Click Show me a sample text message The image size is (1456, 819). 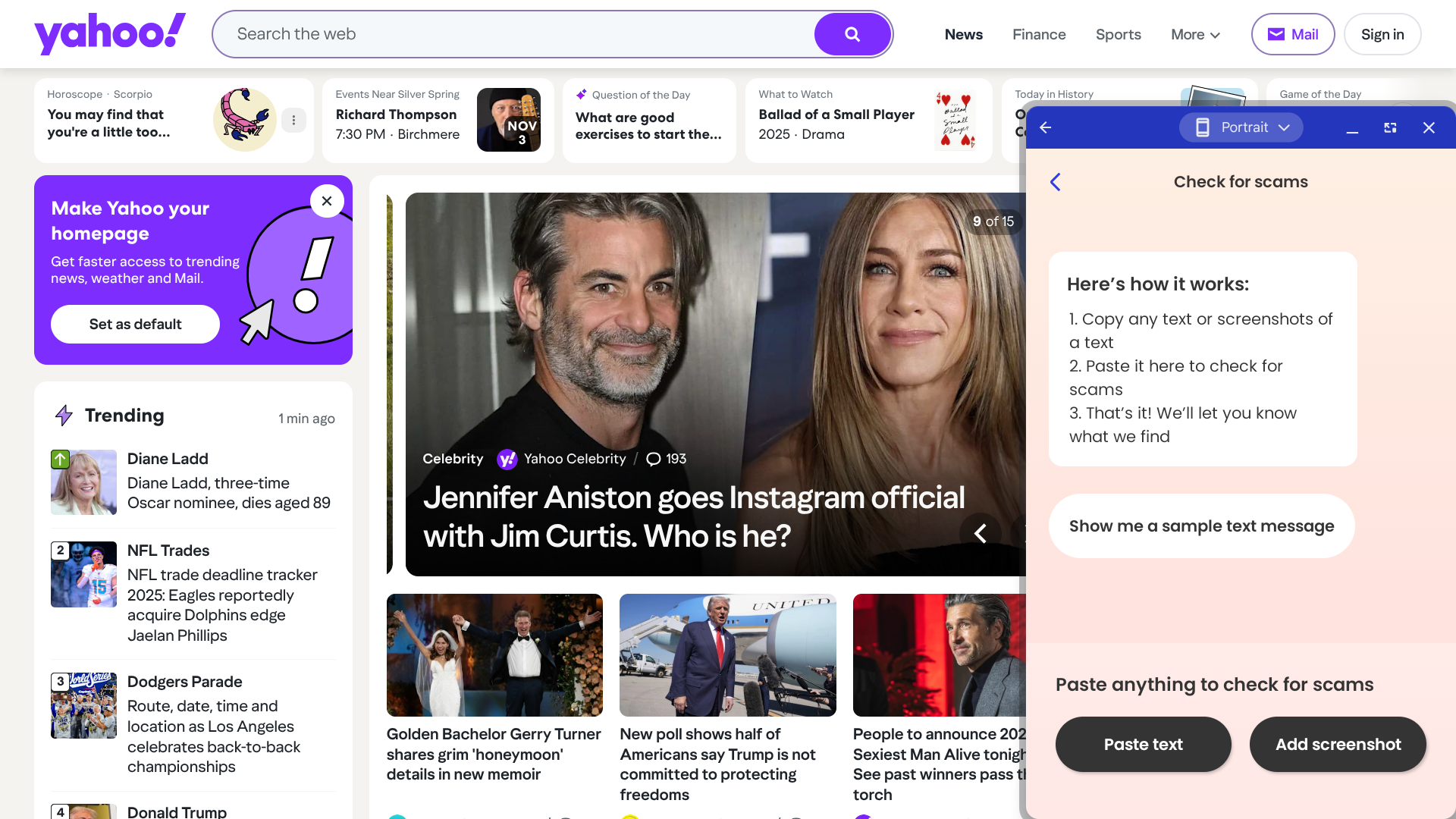[x=1202, y=526]
